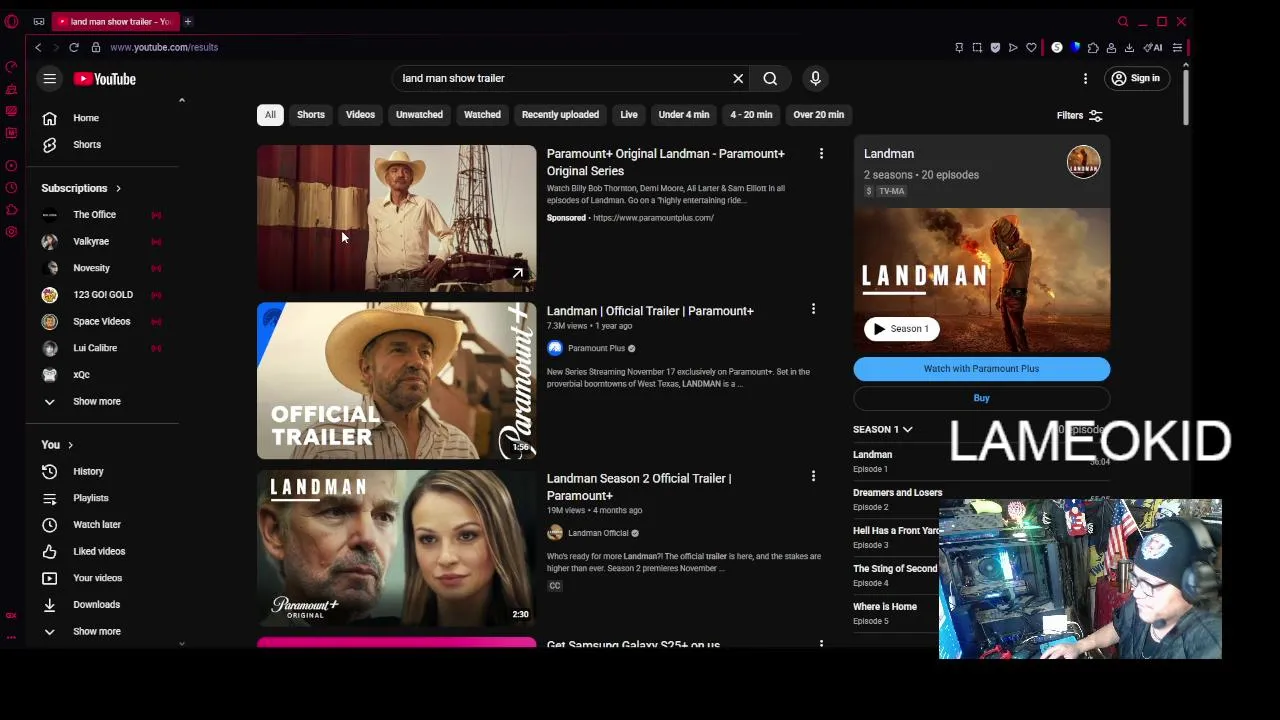Open options for Landman Official Trailer
The height and width of the screenshot is (720, 1280).
tap(813, 309)
